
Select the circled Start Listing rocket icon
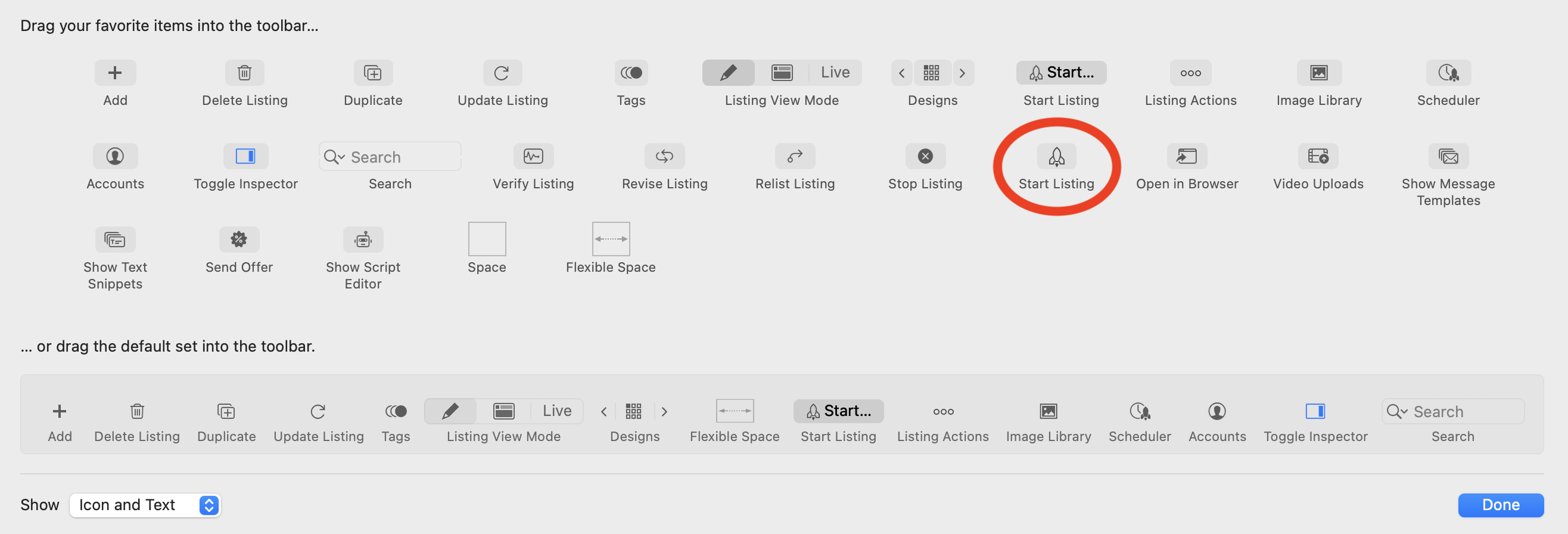(x=1057, y=157)
